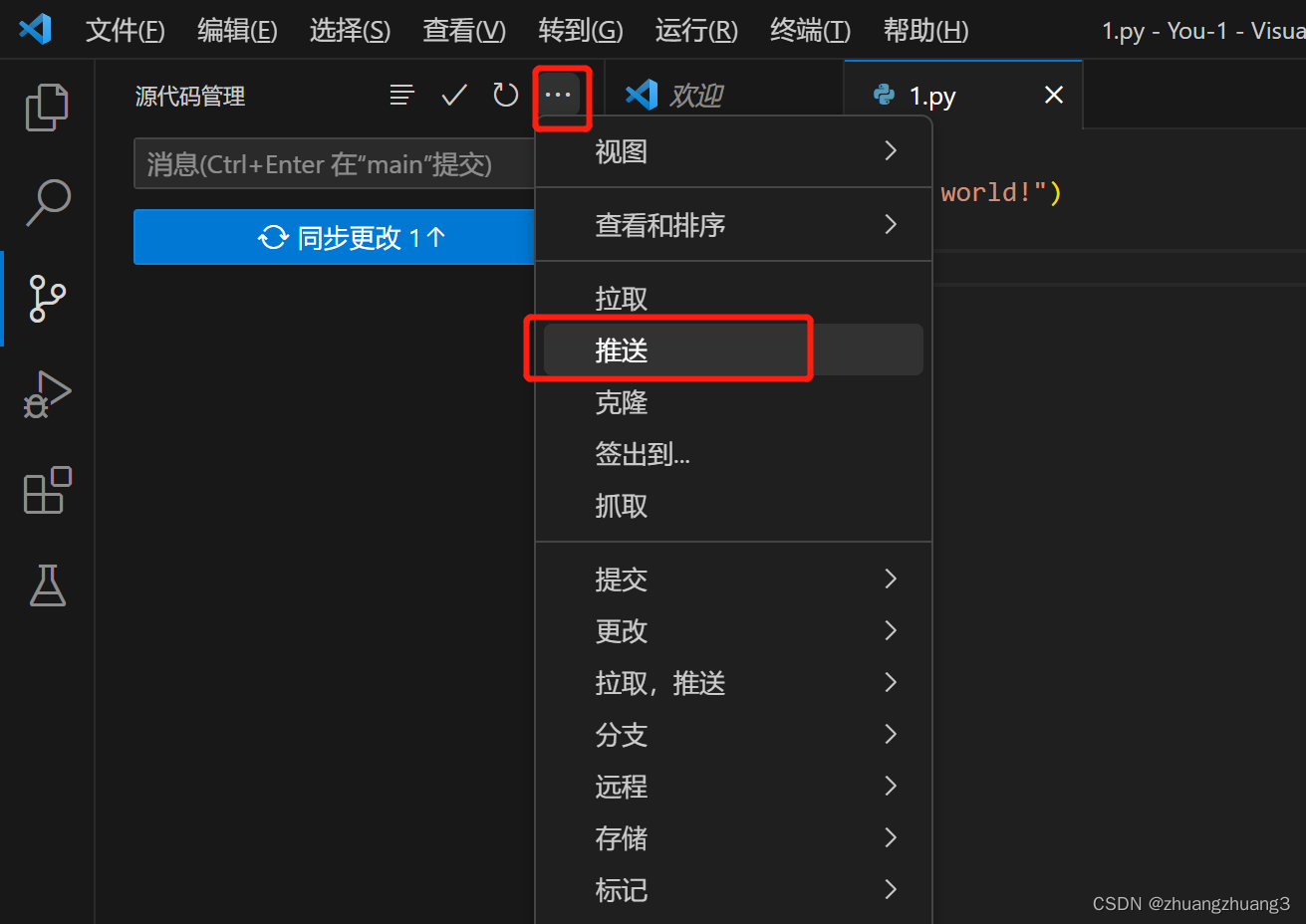Screen dimensions: 1306x924
Task: Select the Source Control branch icon
Action: (x=47, y=298)
